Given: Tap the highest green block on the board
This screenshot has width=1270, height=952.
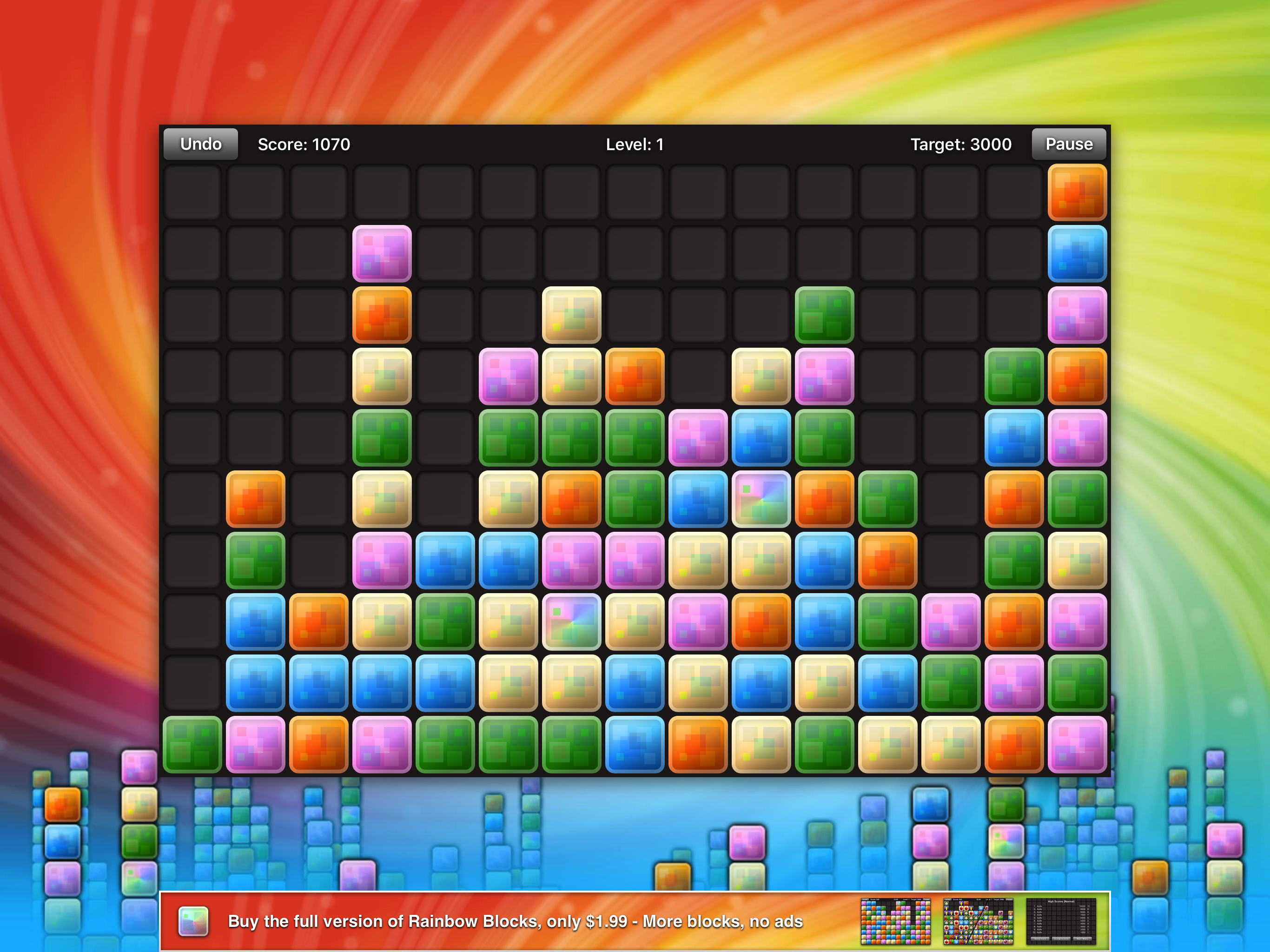Looking at the screenshot, I should click(x=824, y=315).
